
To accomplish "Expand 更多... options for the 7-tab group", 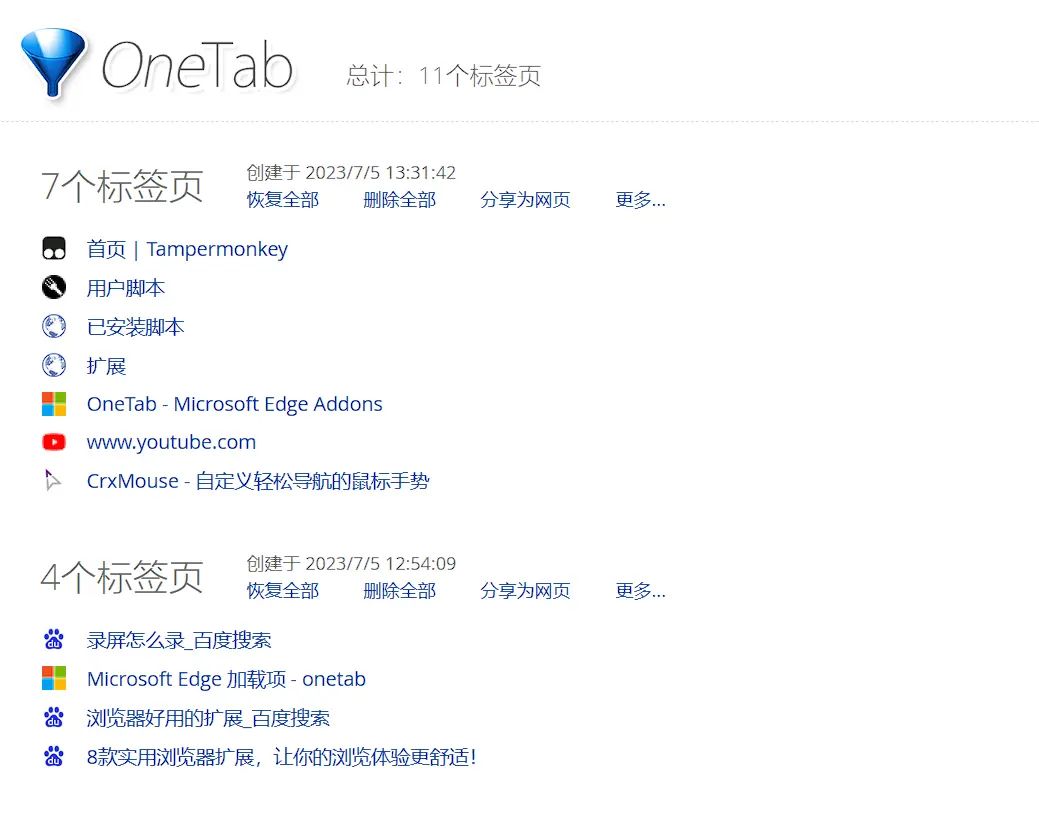I will pos(640,200).
